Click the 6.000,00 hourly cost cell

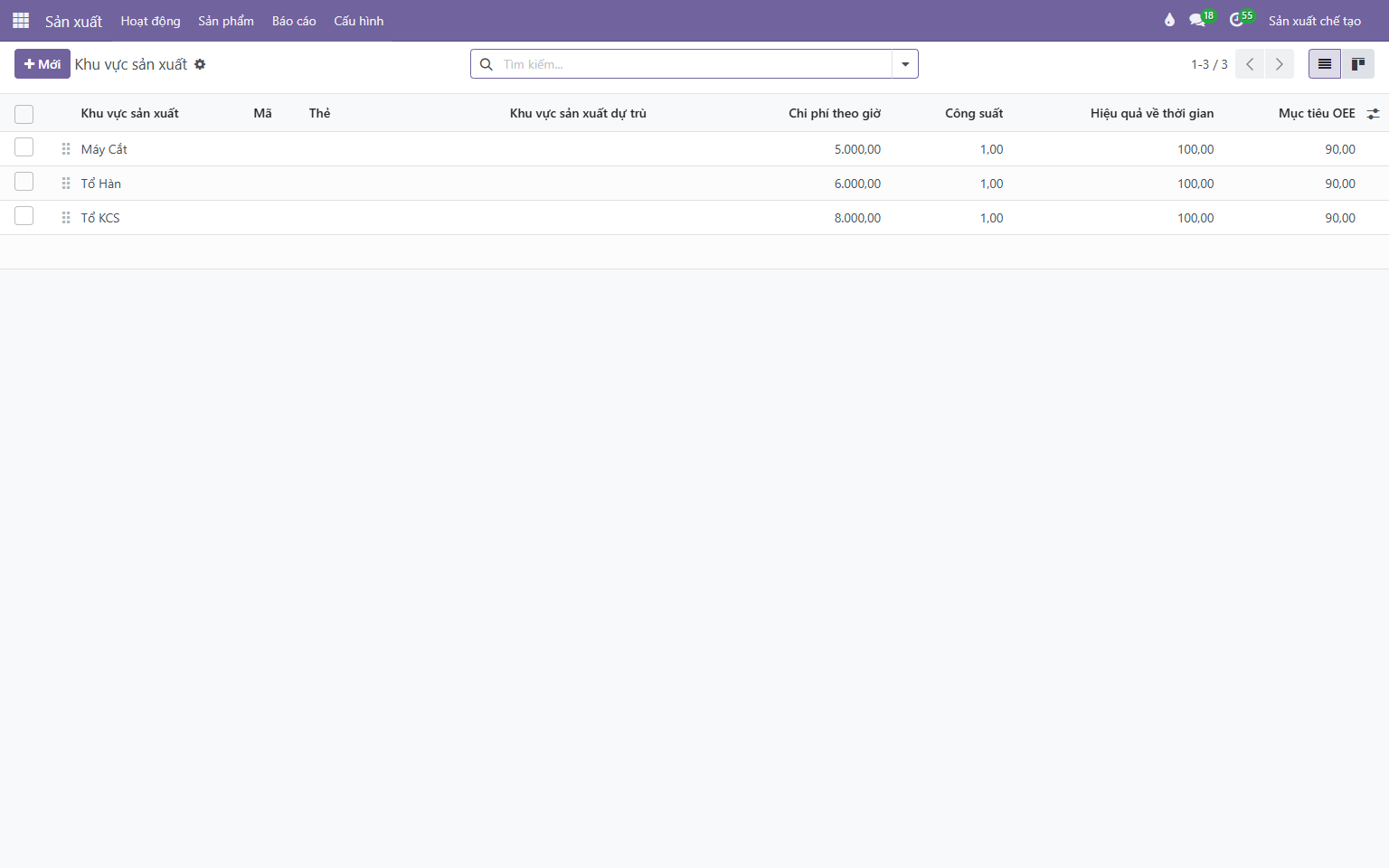pos(857,184)
